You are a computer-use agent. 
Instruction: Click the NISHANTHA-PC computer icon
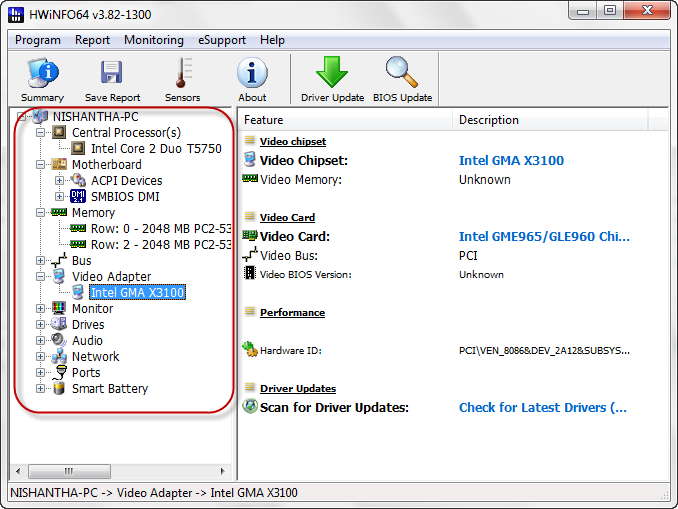[x=40, y=116]
